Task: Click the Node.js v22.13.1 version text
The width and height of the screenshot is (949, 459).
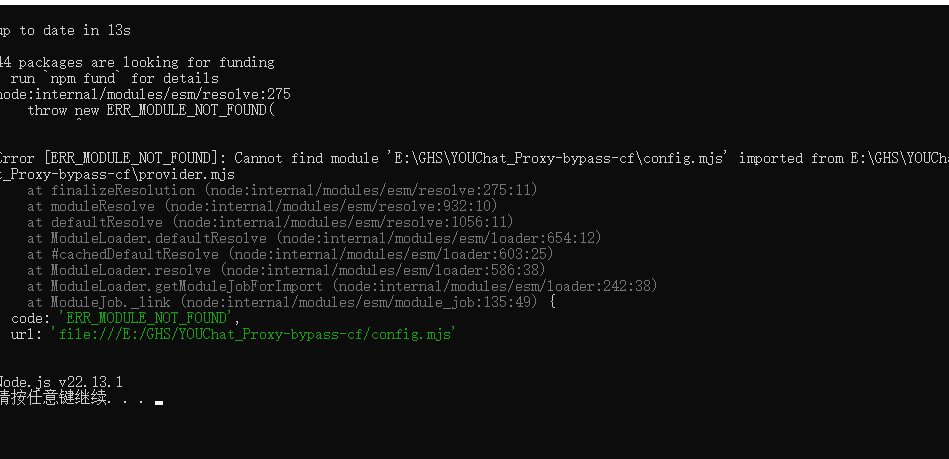Action: 61,382
